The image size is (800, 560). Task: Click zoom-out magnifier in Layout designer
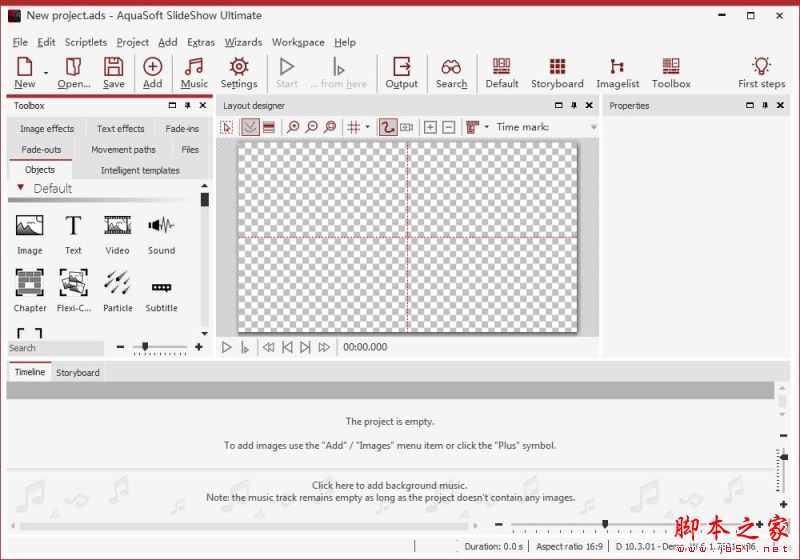coord(311,127)
